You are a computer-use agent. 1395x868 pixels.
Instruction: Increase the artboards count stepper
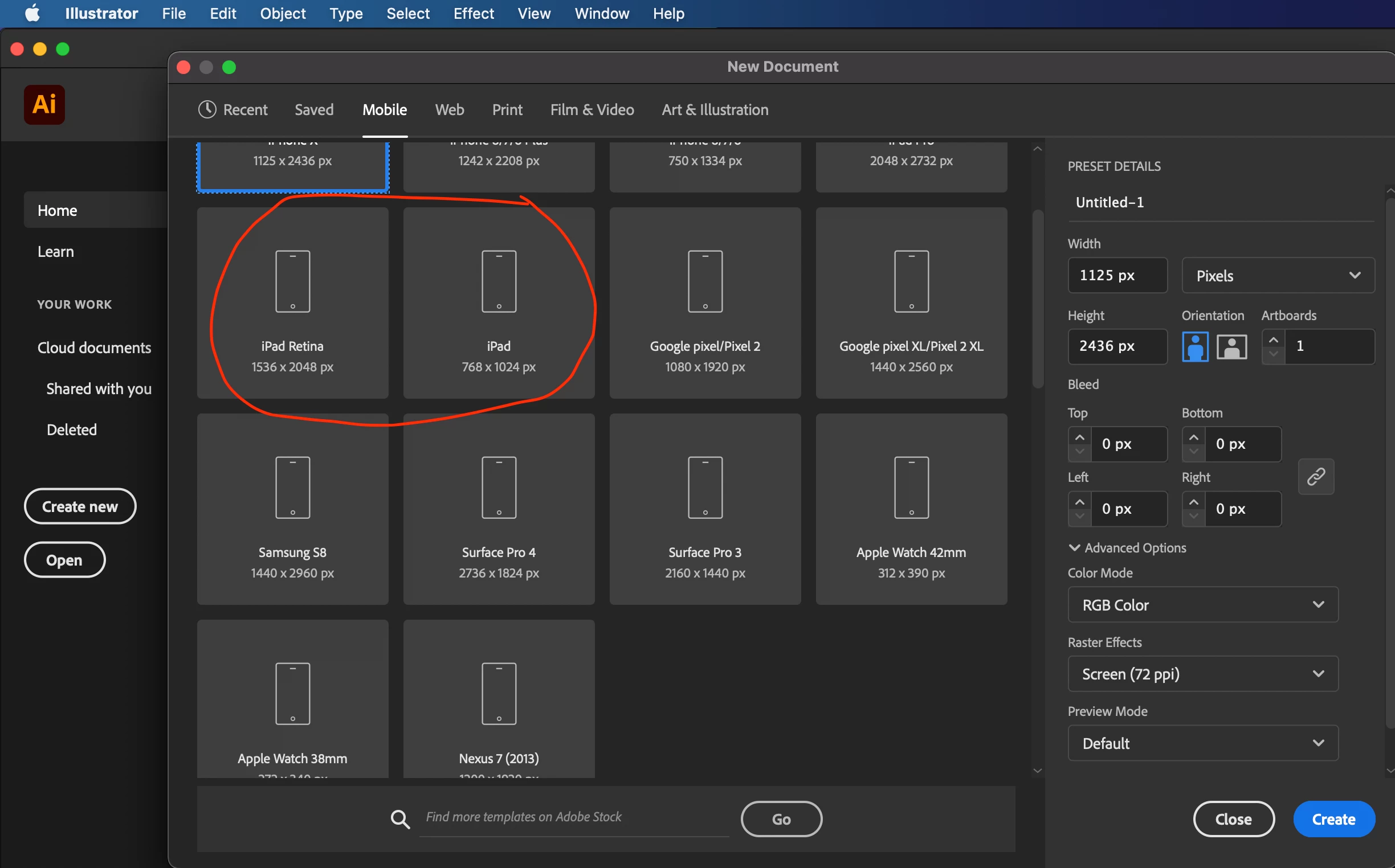(1272, 339)
